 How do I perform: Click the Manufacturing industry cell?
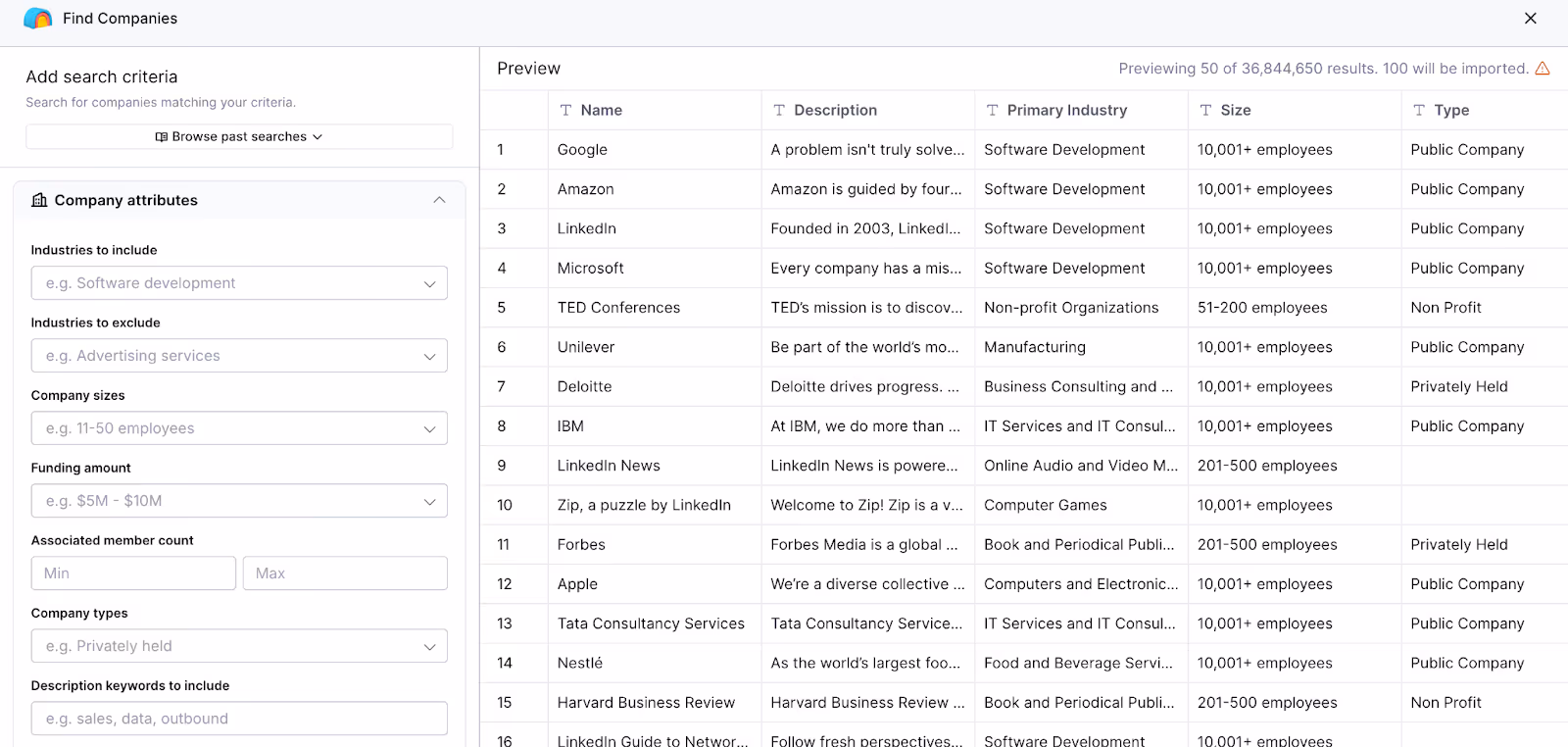click(x=1081, y=347)
